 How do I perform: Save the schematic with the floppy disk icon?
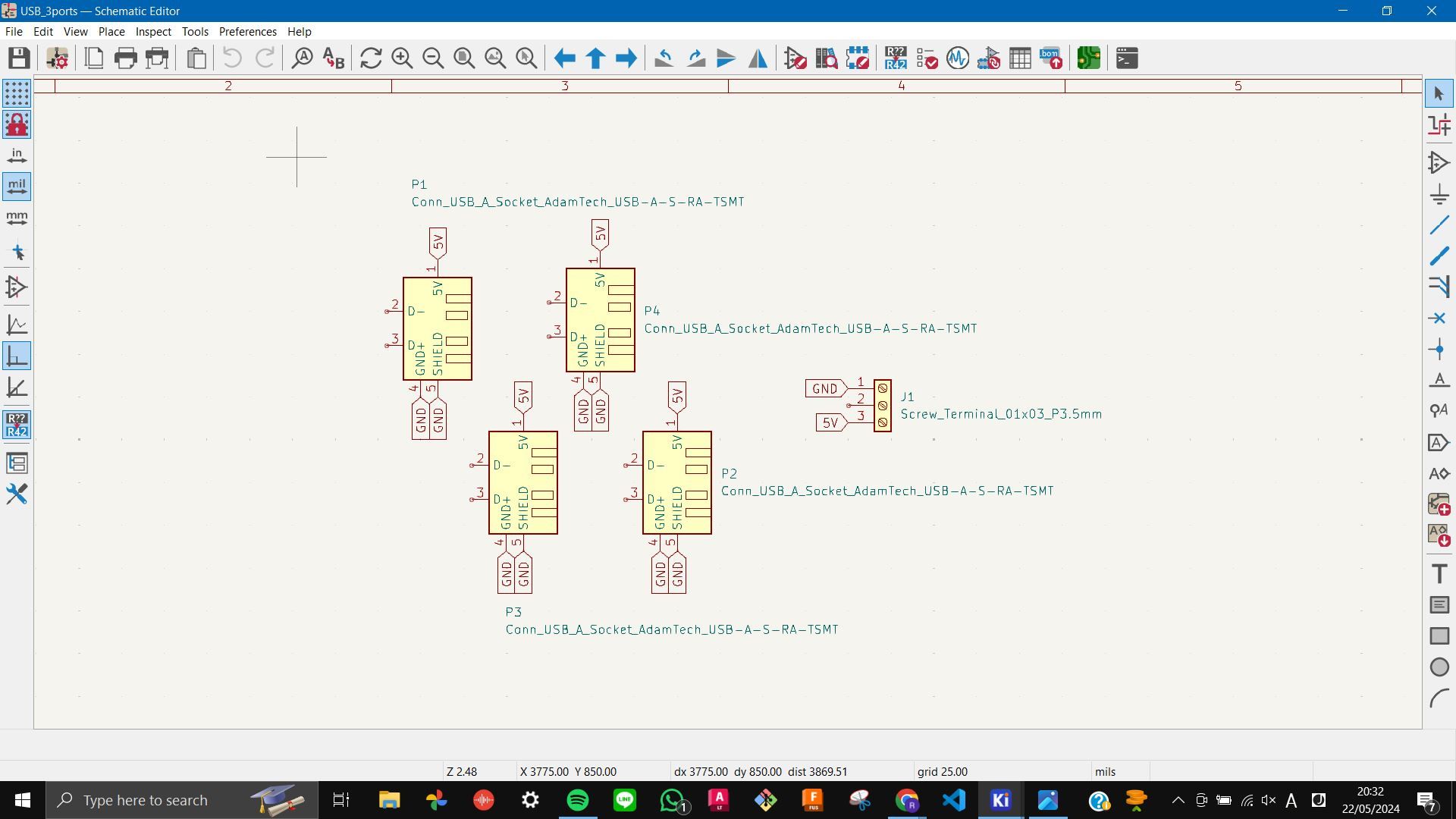click(19, 58)
